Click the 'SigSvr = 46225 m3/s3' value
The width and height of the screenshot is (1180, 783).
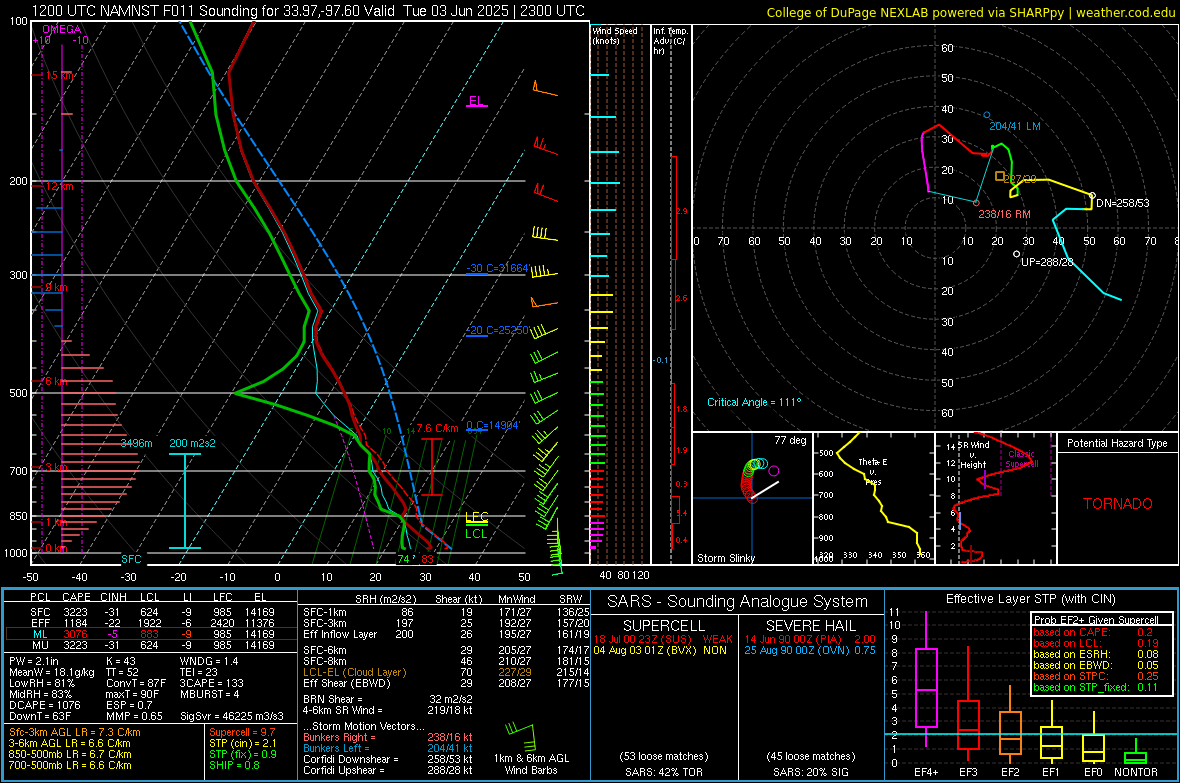coord(232,716)
